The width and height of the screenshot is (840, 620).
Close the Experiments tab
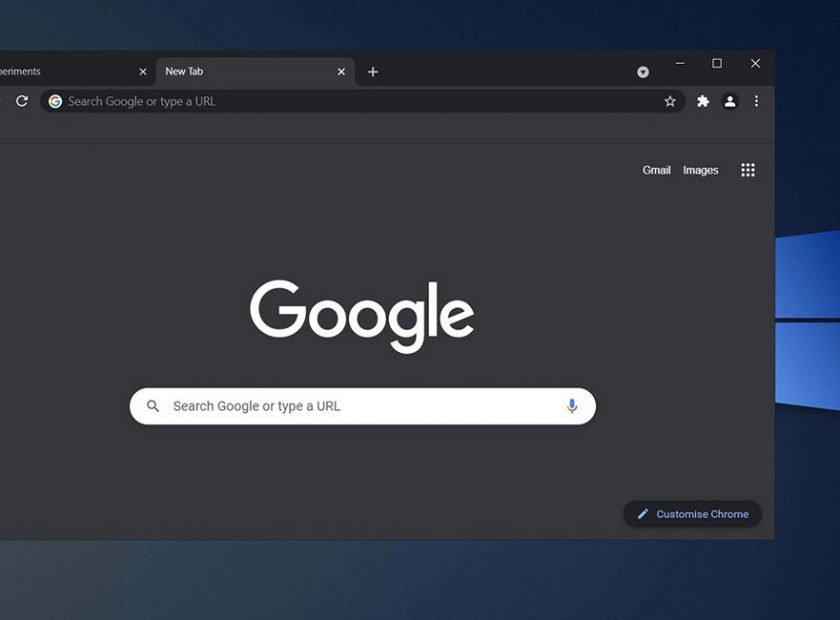142,72
